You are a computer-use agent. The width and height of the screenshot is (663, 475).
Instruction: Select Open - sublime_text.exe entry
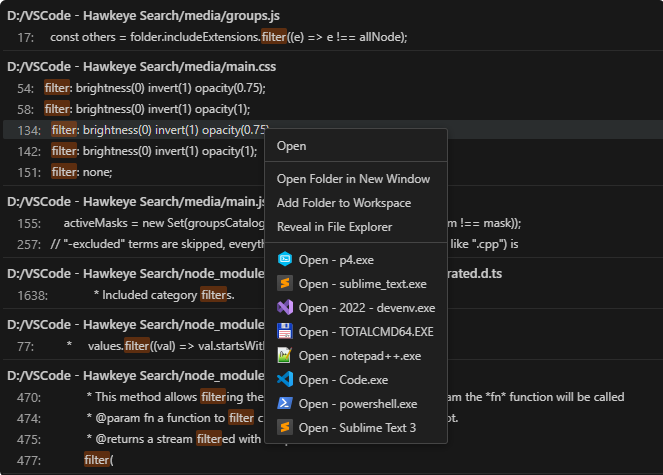coord(356,284)
